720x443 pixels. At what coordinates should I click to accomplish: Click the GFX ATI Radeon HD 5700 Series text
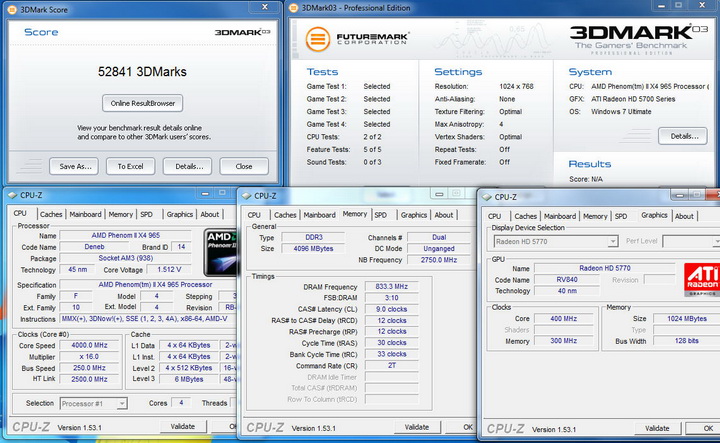click(x=633, y=99)
